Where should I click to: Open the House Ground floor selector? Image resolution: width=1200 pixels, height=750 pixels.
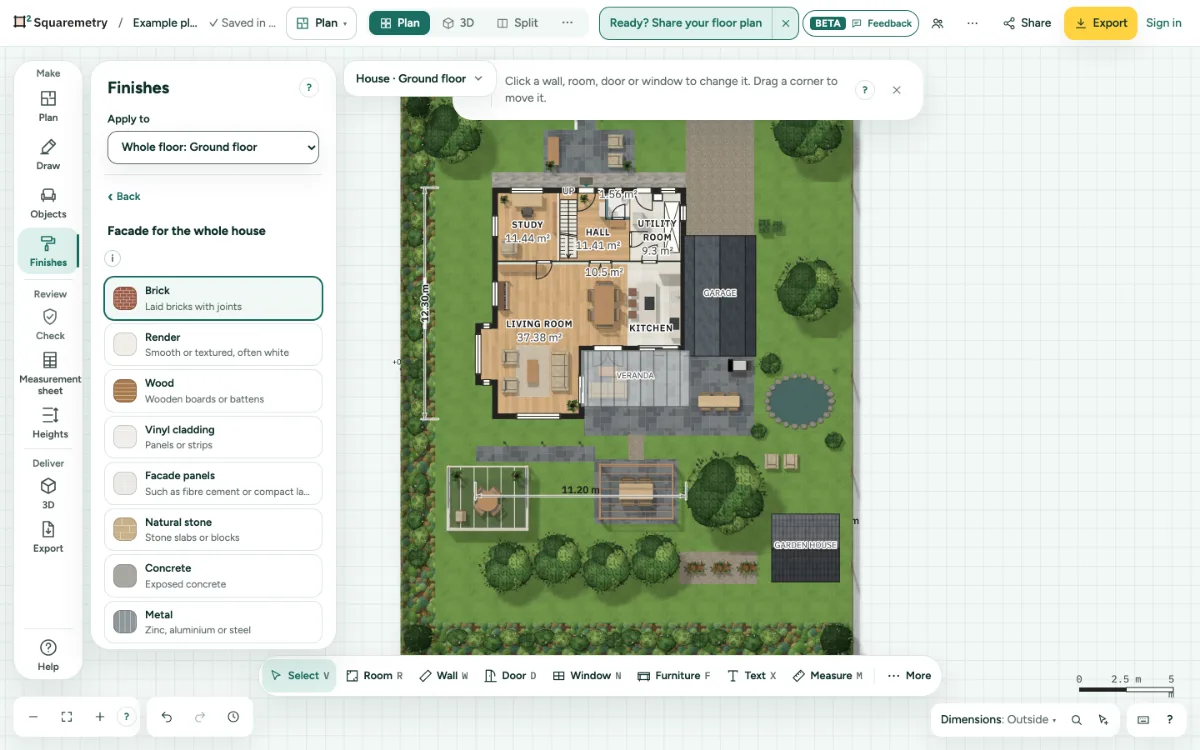pos(419,78)
